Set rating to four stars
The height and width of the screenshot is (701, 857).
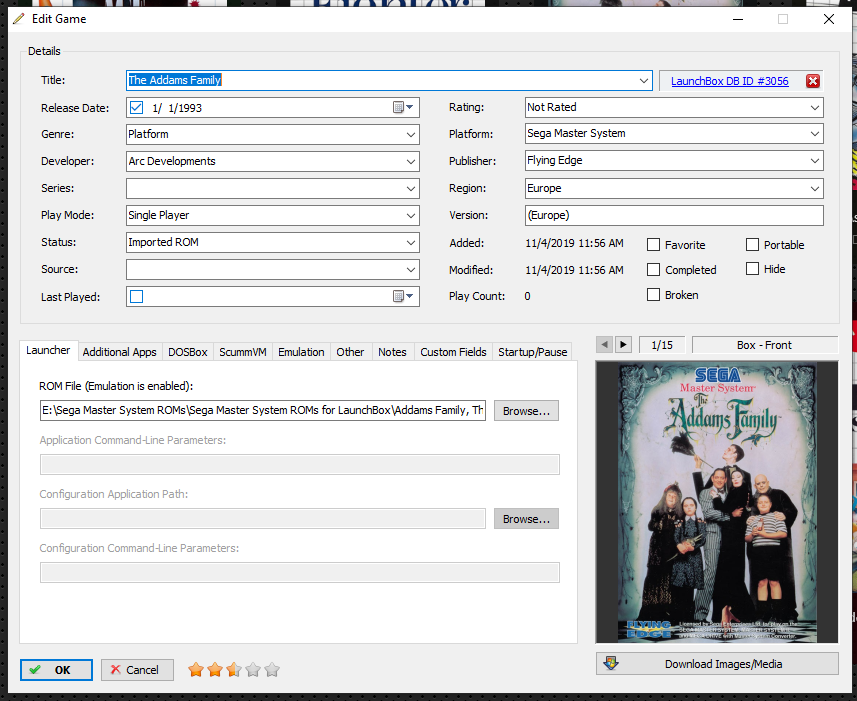253,669
